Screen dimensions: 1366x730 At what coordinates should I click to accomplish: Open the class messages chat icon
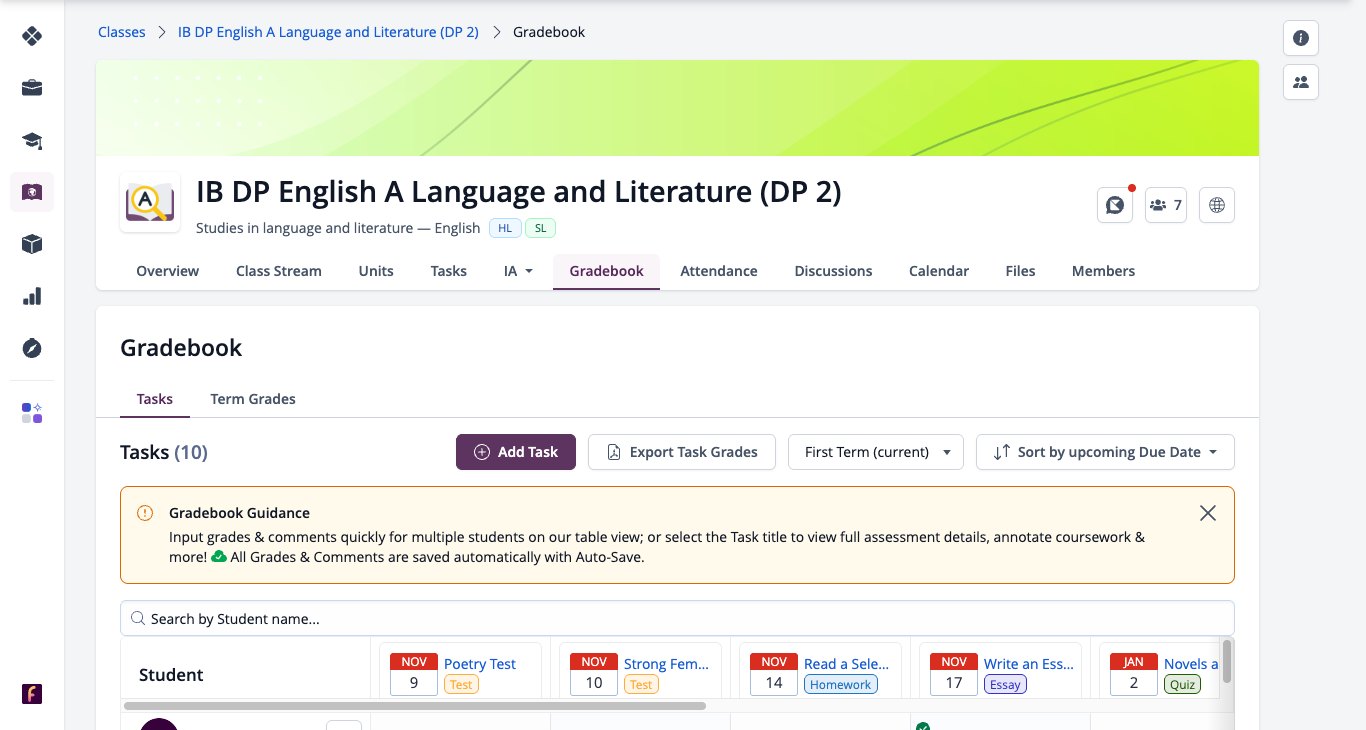click(1115, 205)
